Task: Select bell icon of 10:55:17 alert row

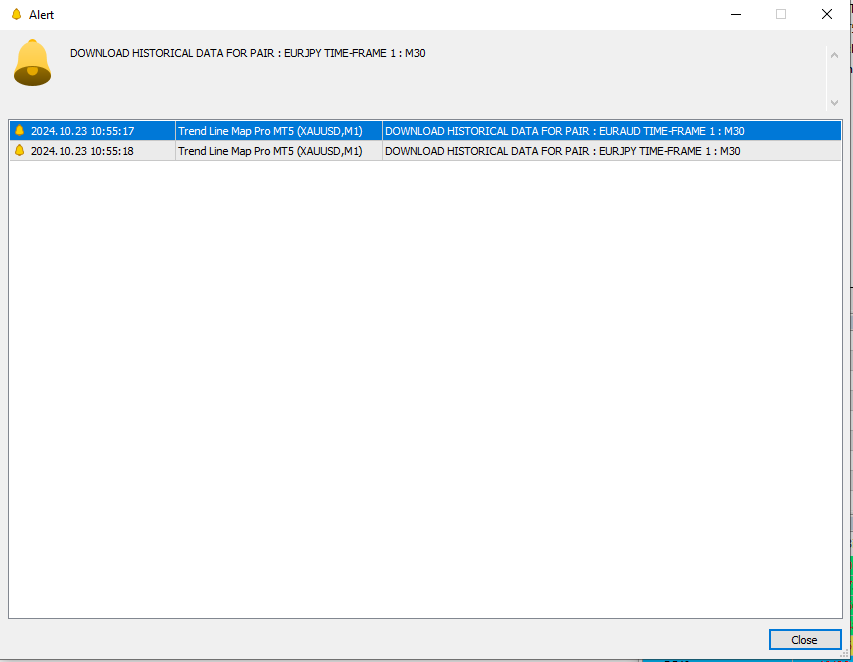Action: 20,131
